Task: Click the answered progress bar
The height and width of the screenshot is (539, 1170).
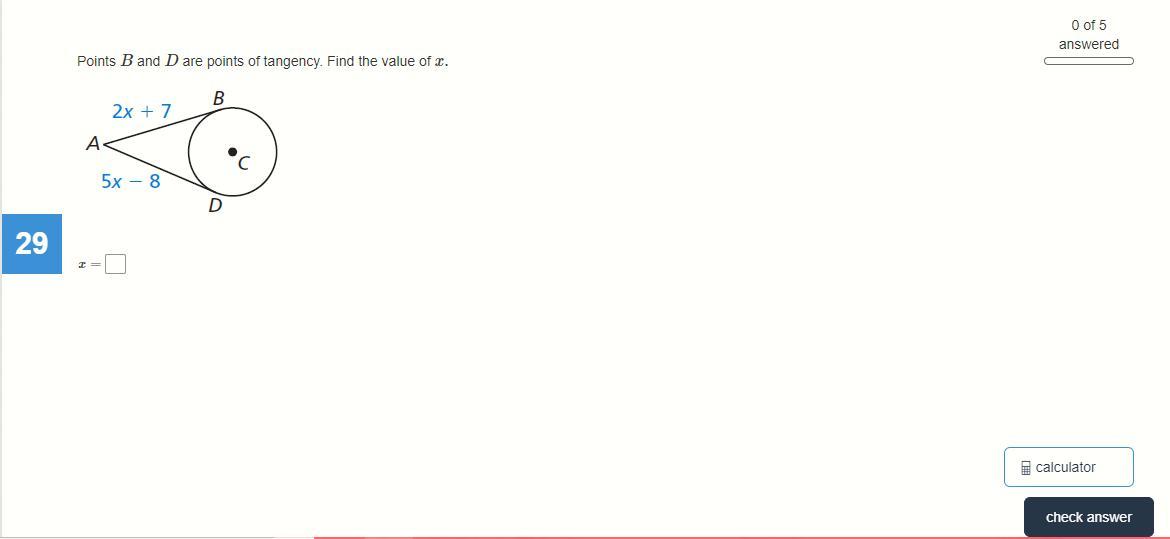Action: (1089, 61)
